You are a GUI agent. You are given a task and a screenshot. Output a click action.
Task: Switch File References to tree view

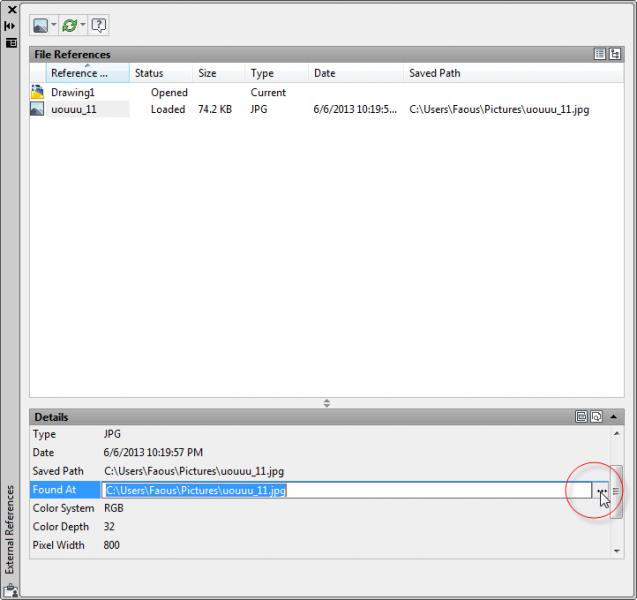(615, 54)
